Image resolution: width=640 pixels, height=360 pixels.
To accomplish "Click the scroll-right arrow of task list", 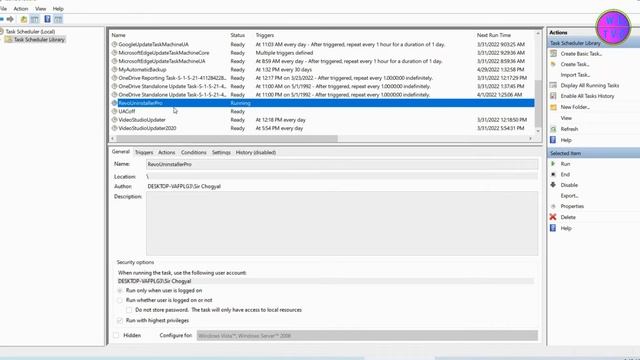I will click(530, 138).
